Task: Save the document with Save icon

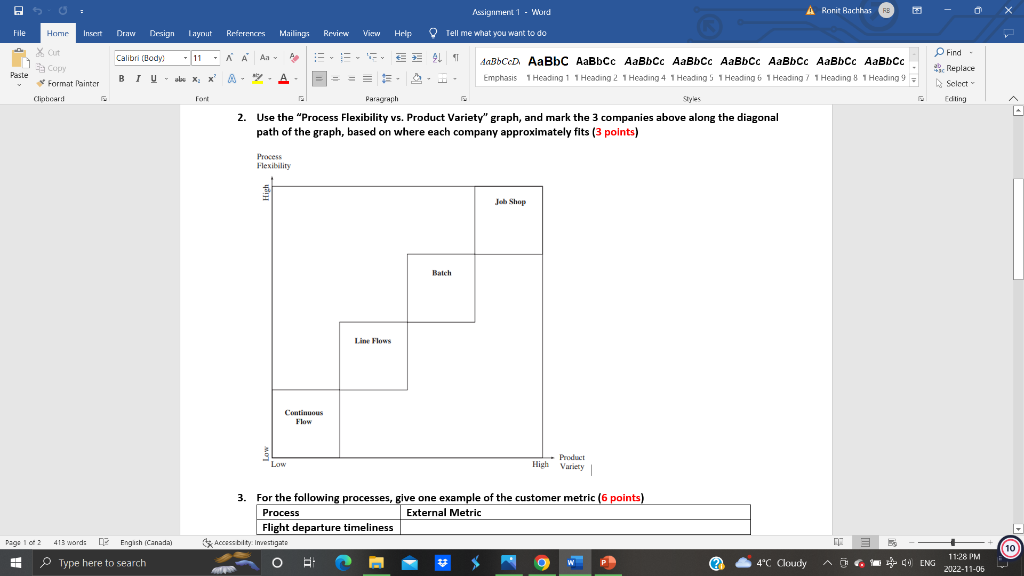Action: point(18,11)
